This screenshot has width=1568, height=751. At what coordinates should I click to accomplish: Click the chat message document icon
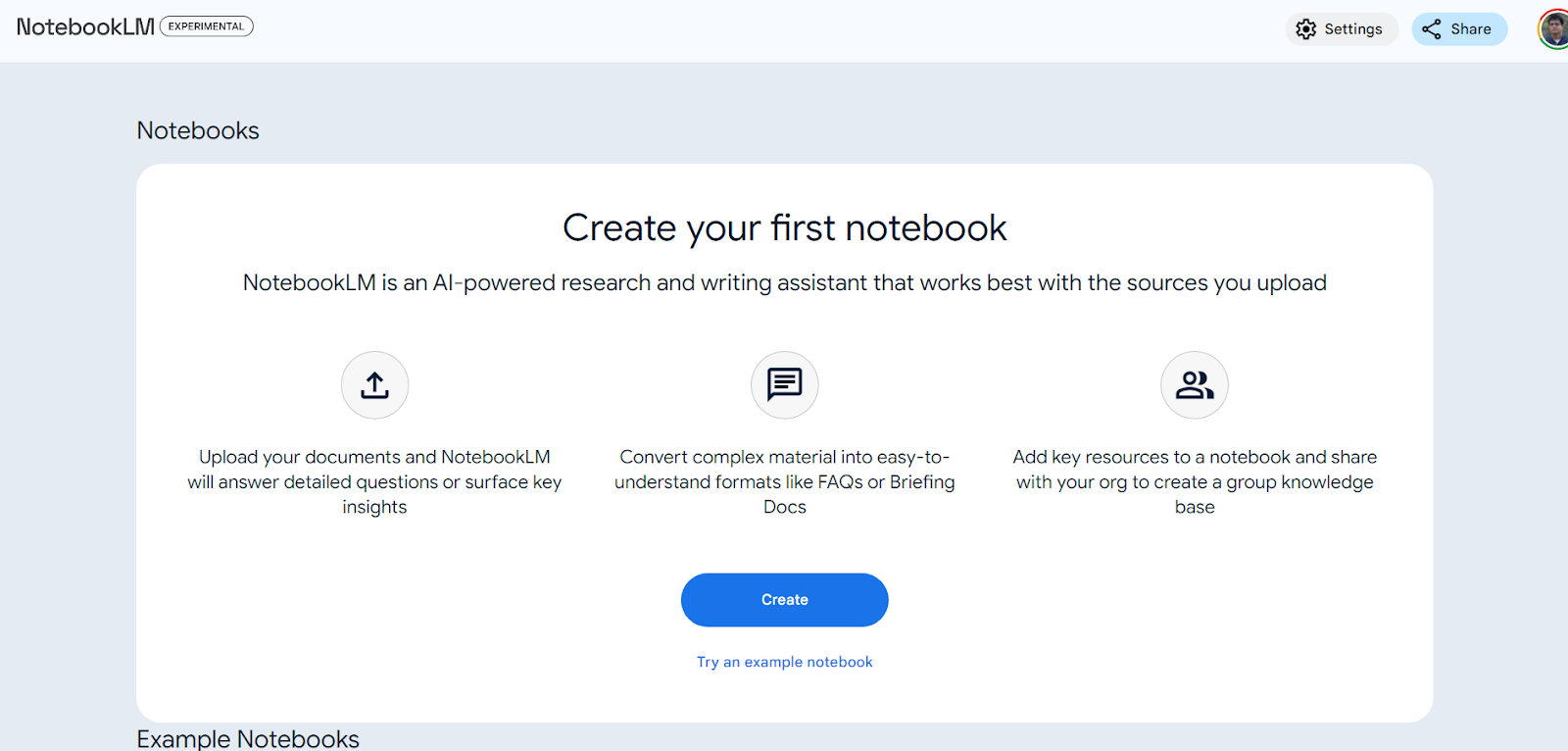click(785, 385)
